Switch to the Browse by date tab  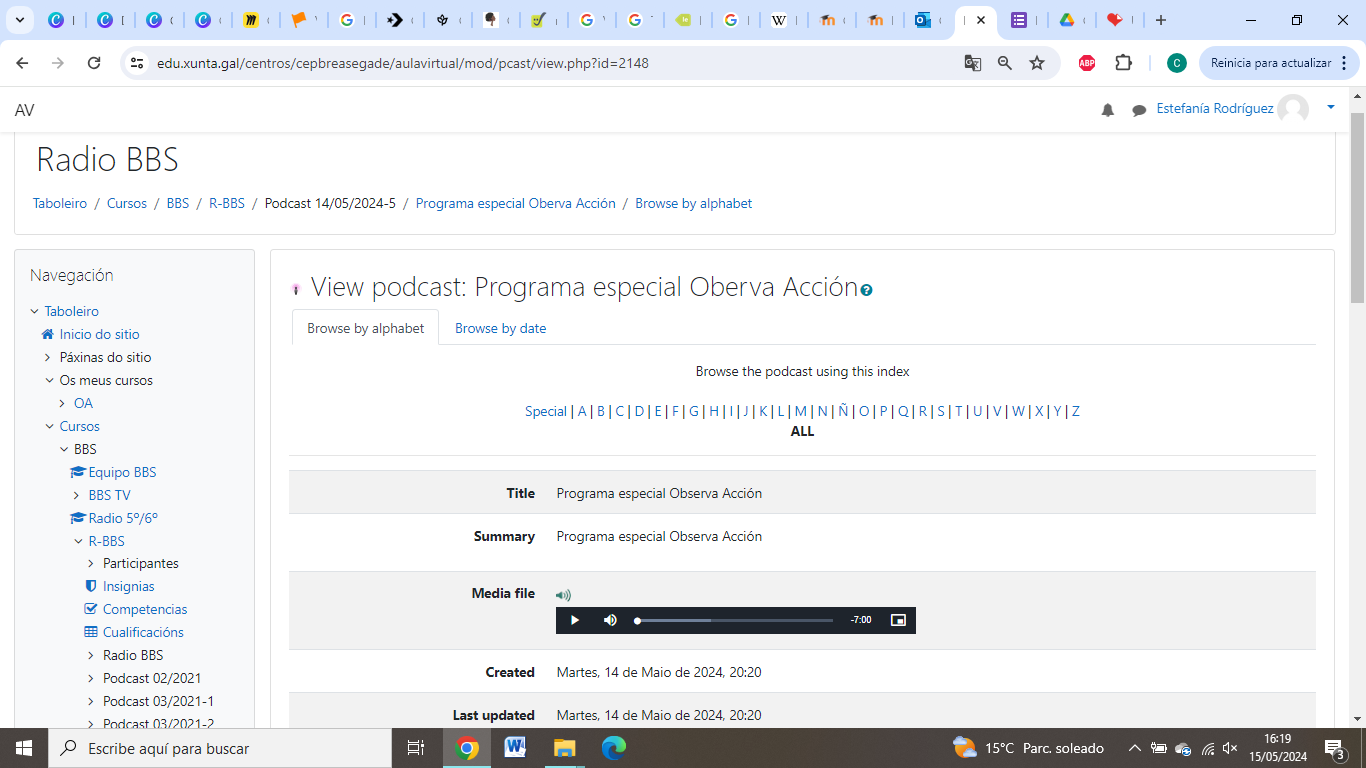click(500, 328)
